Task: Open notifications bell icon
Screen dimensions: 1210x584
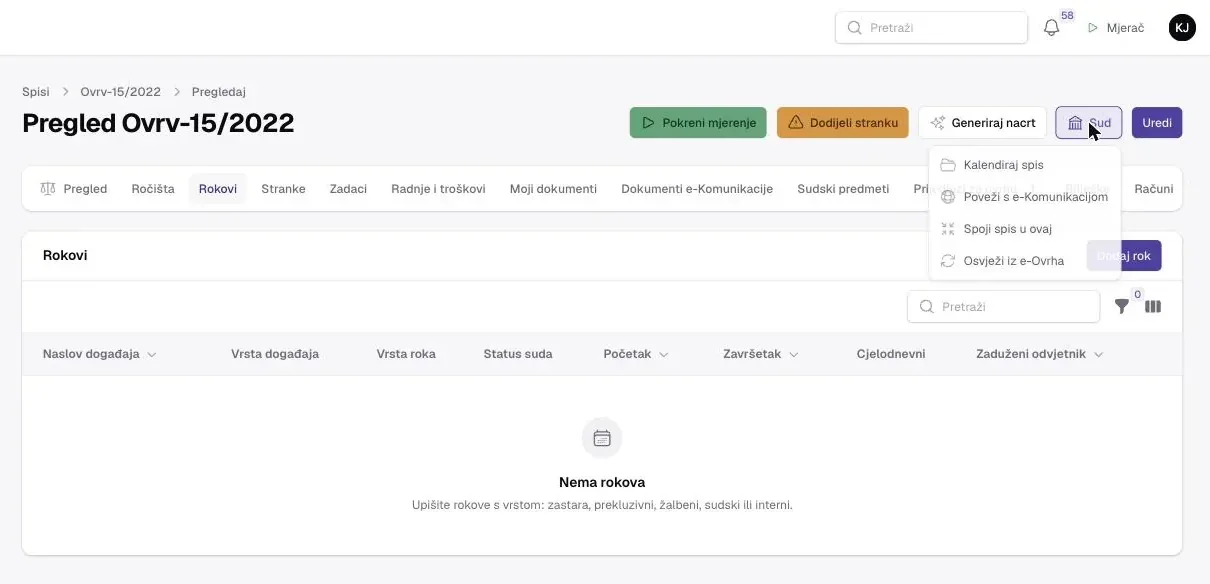Action: point(1051,28)
